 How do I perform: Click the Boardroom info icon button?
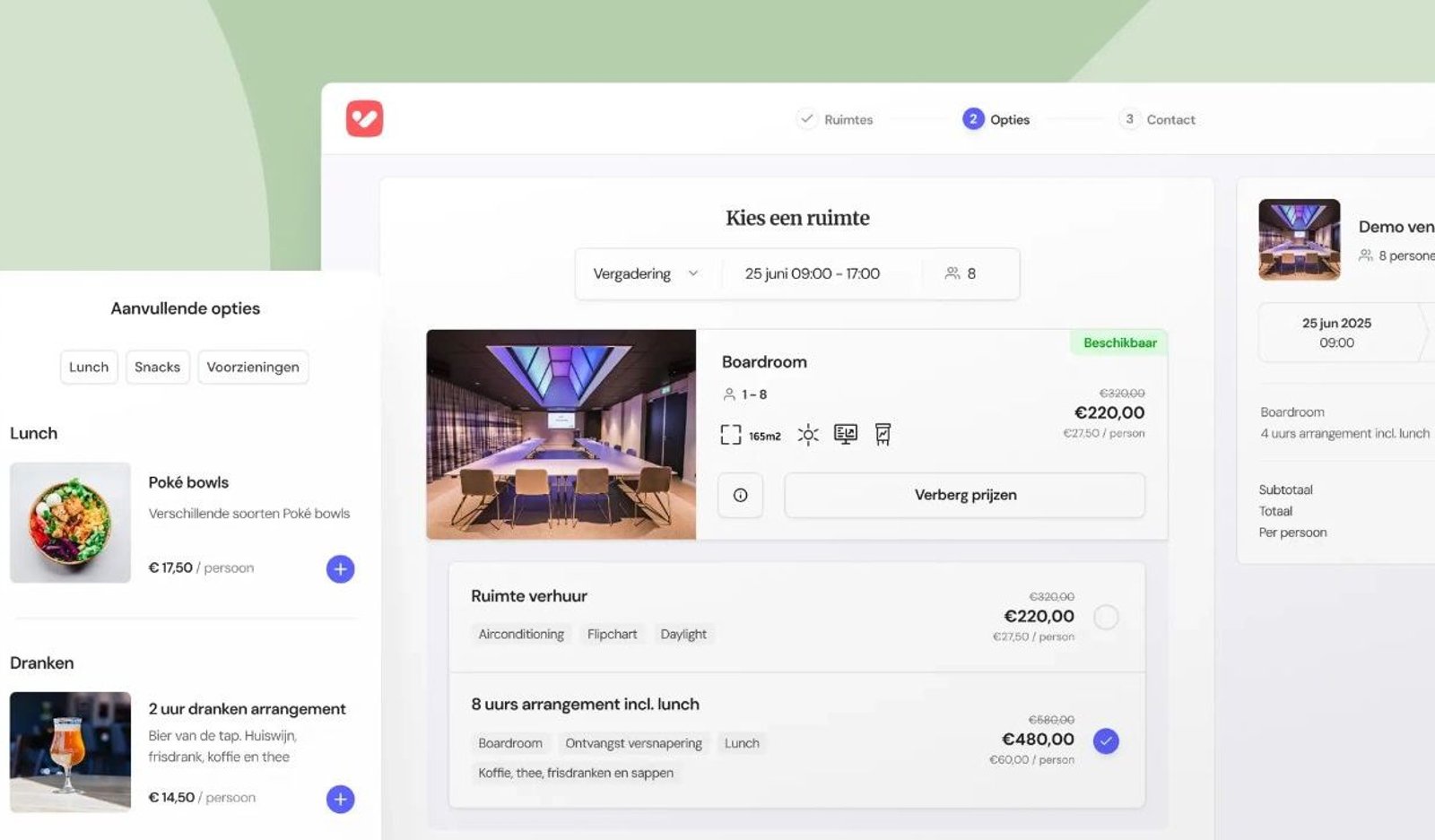(x=740, y=495)
